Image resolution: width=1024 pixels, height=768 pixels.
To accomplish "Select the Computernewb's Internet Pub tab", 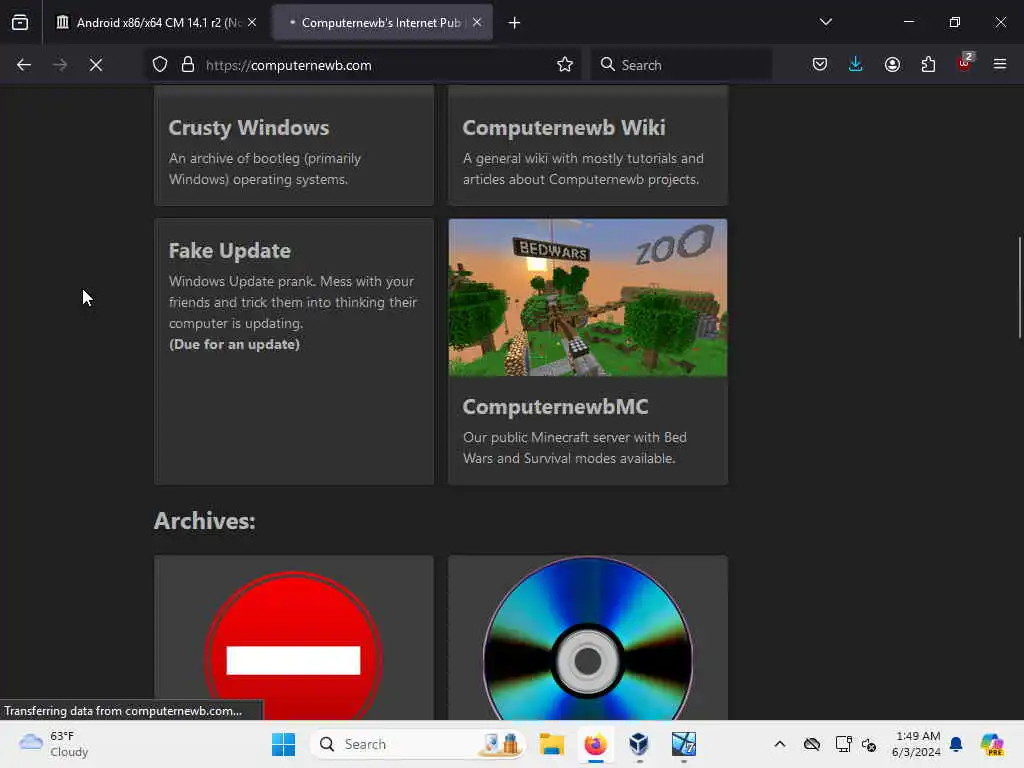I will click(383, 23).
